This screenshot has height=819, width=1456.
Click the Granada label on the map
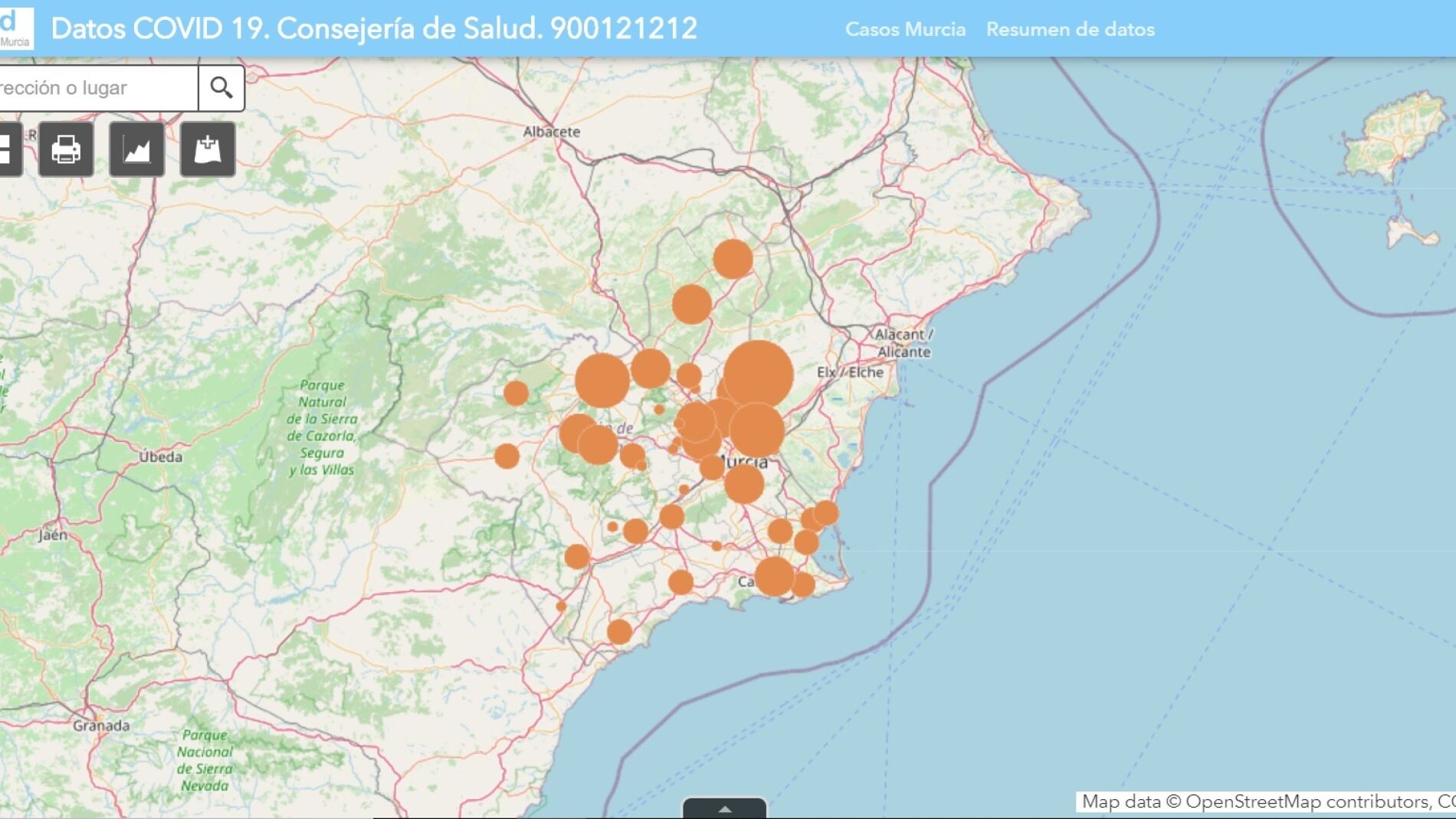tap(101, 725)
